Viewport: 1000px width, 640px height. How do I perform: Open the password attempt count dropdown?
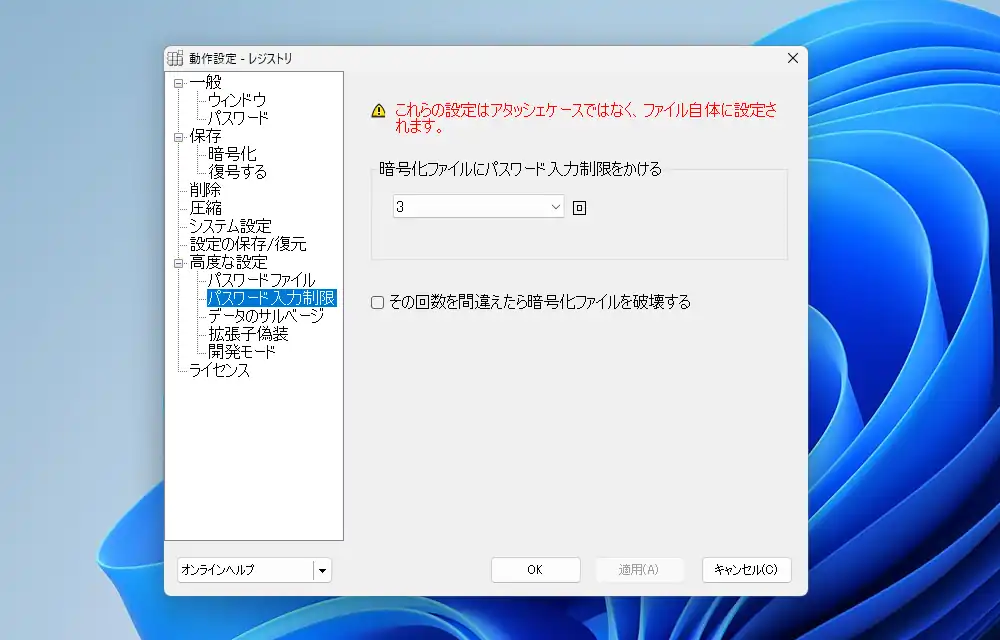tap(554, 206)
